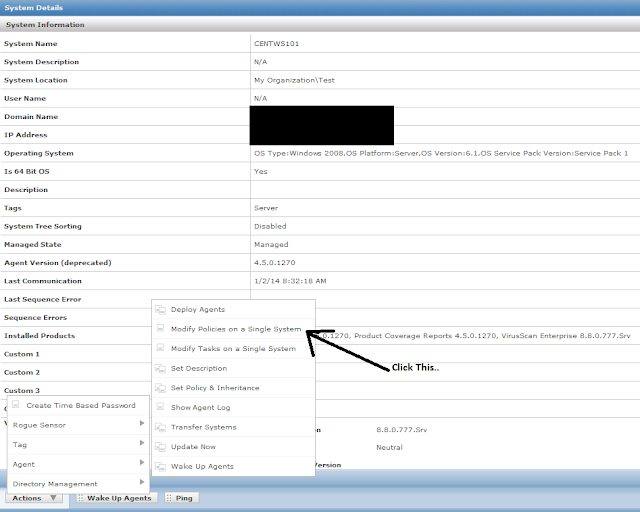The width and height of the screenshot is (640, 512).
Task: Expand the Directory Management submenu arrow
Action: coord(142,482)
